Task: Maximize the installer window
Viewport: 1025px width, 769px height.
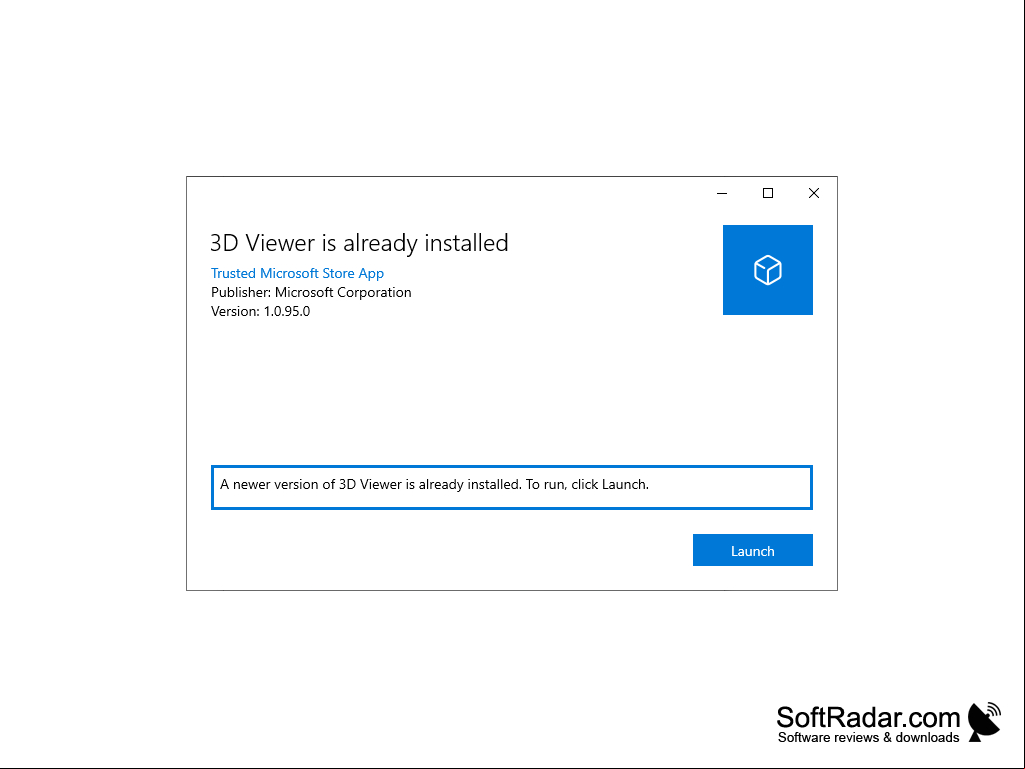Action: click(x=767, y=193)
